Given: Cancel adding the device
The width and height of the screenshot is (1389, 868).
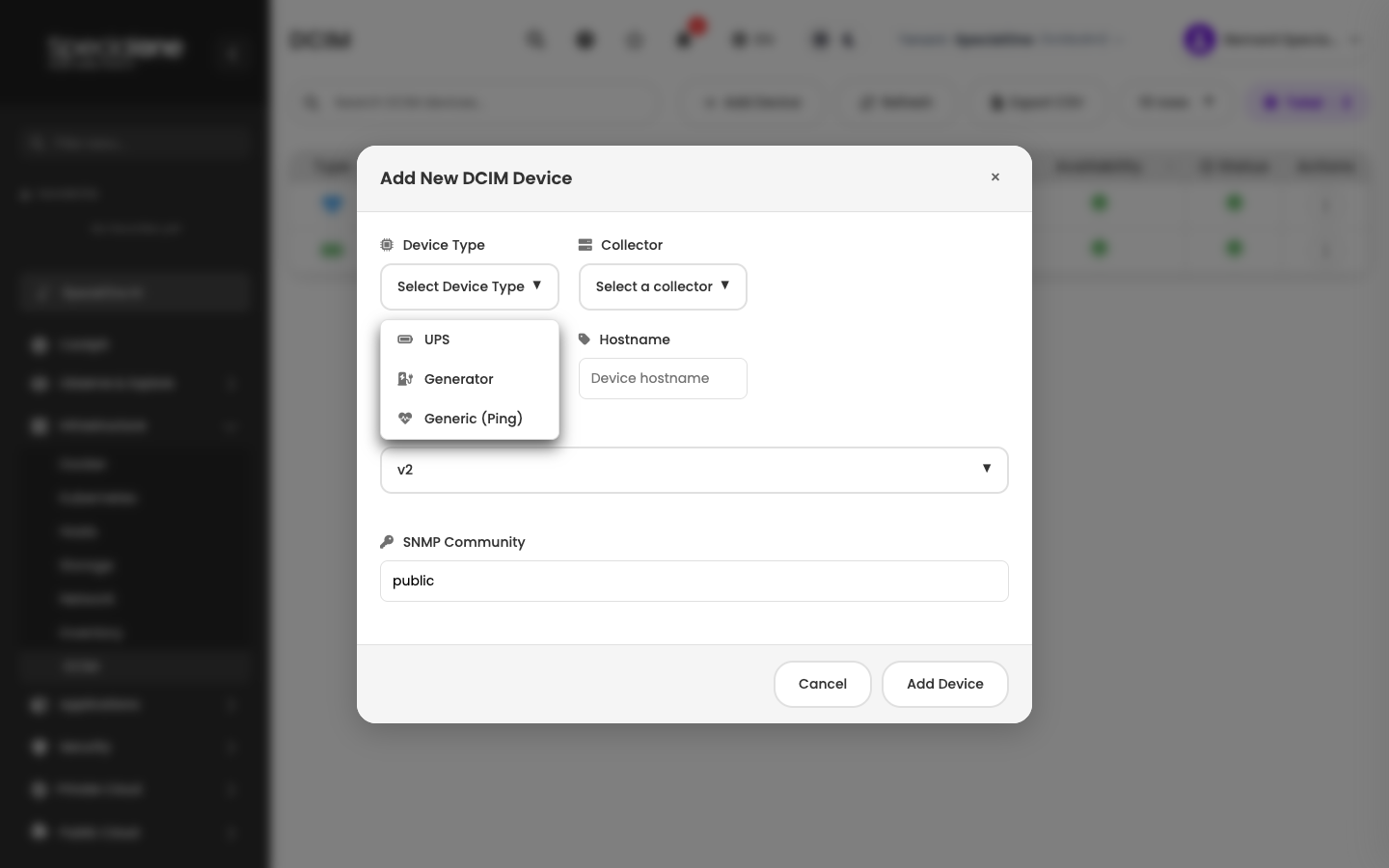Looking at the screenshot, I should point(823,684).
